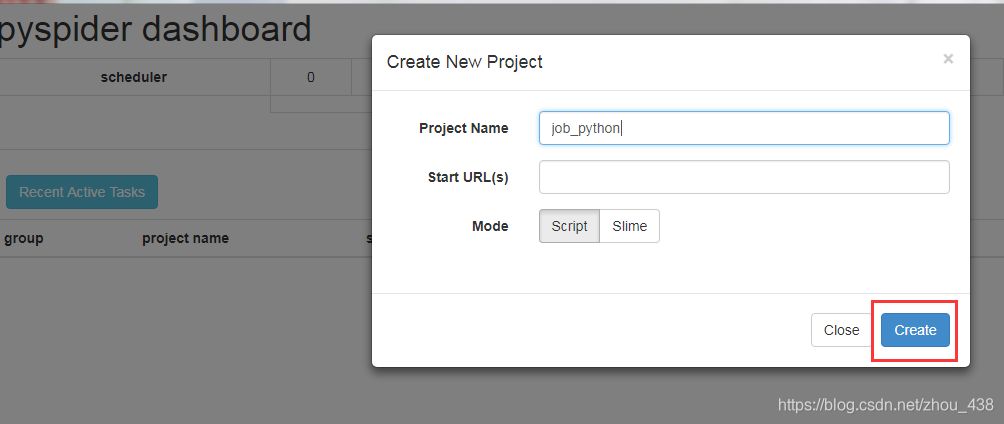Screen dimensions: 1004x424
Task: Click the Close button in dialog footer
Action: [841, 330]
